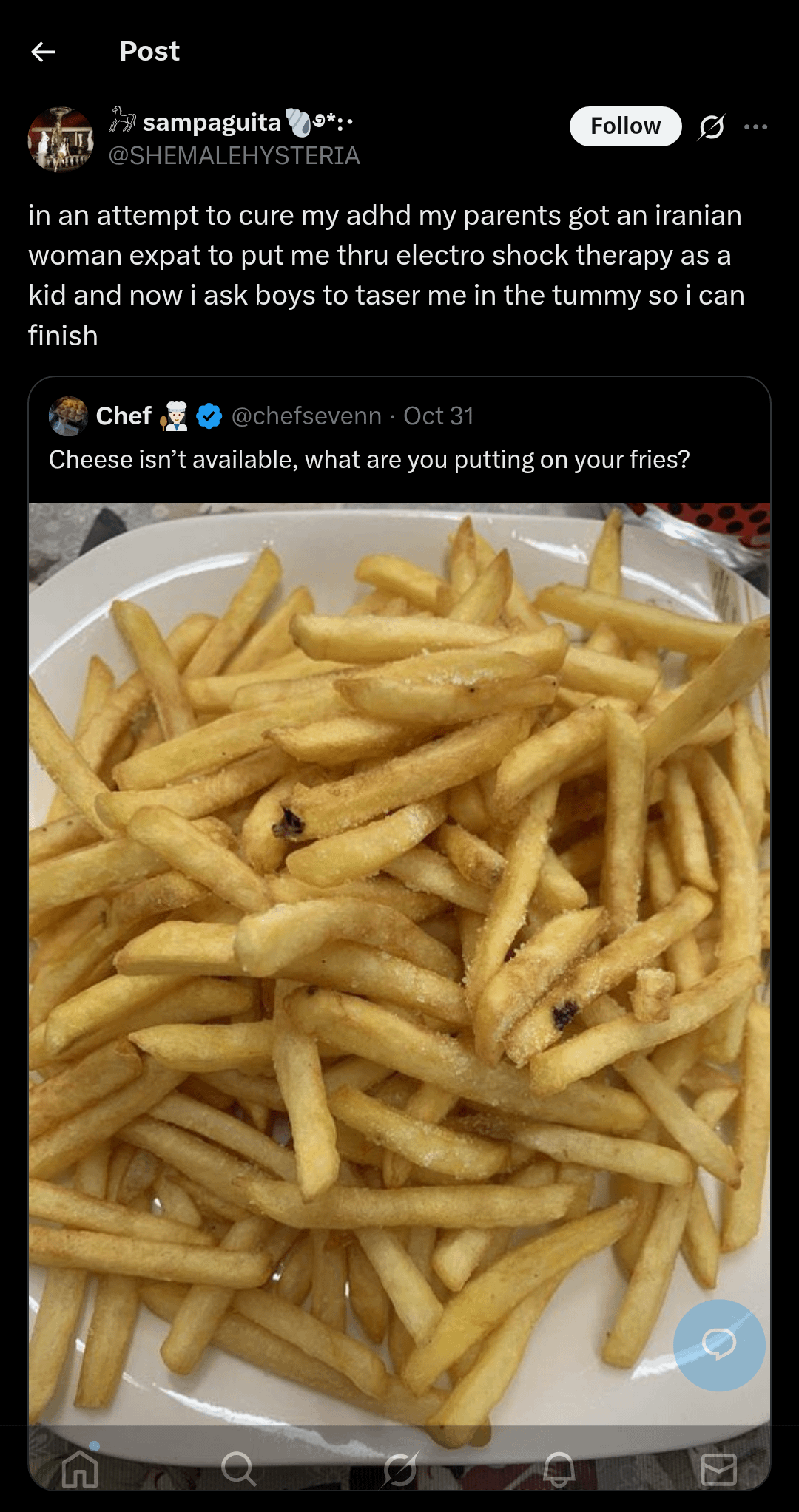Viewport: 799px width, 1512px height.
Task: View the french fries photo
Action: 399,924
